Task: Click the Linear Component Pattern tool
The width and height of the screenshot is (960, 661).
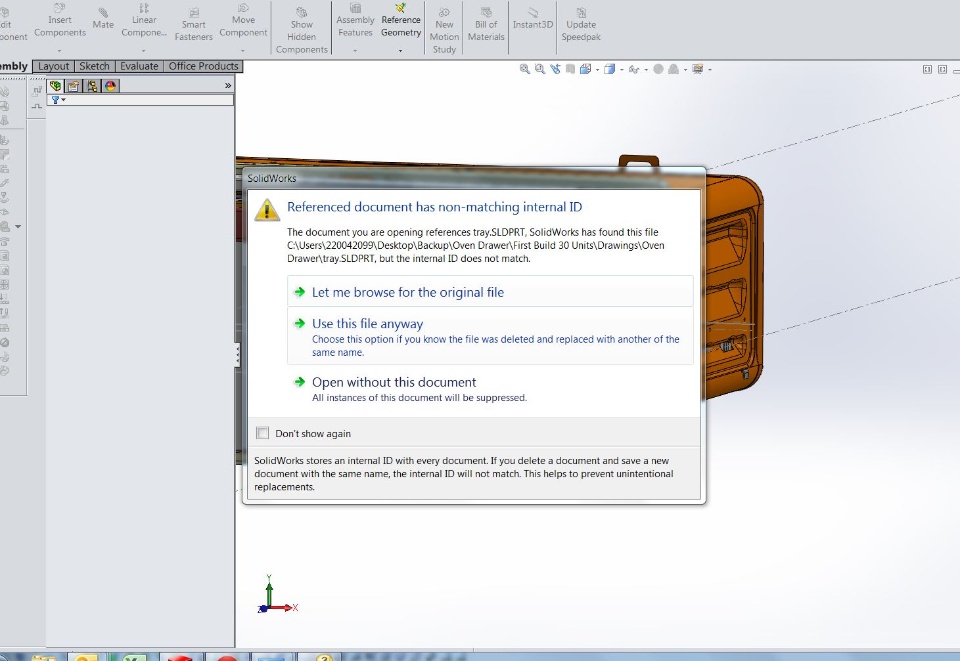Action: click(144, 21)
